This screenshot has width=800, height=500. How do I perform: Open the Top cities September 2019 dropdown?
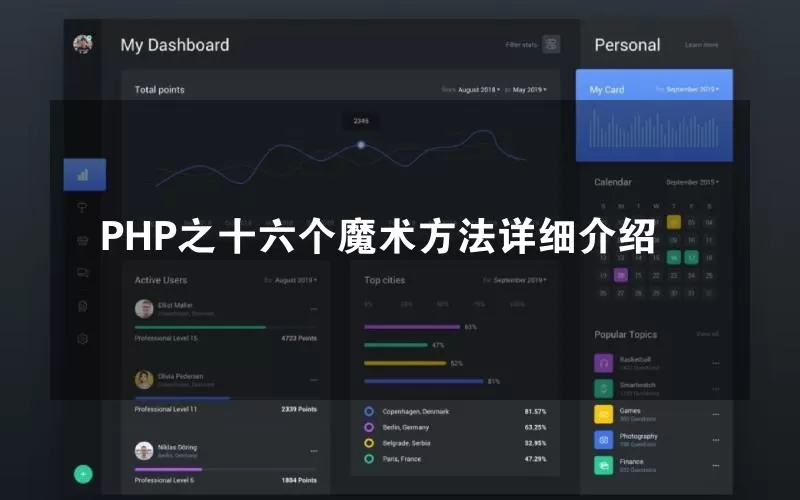(x=520, y=280)
